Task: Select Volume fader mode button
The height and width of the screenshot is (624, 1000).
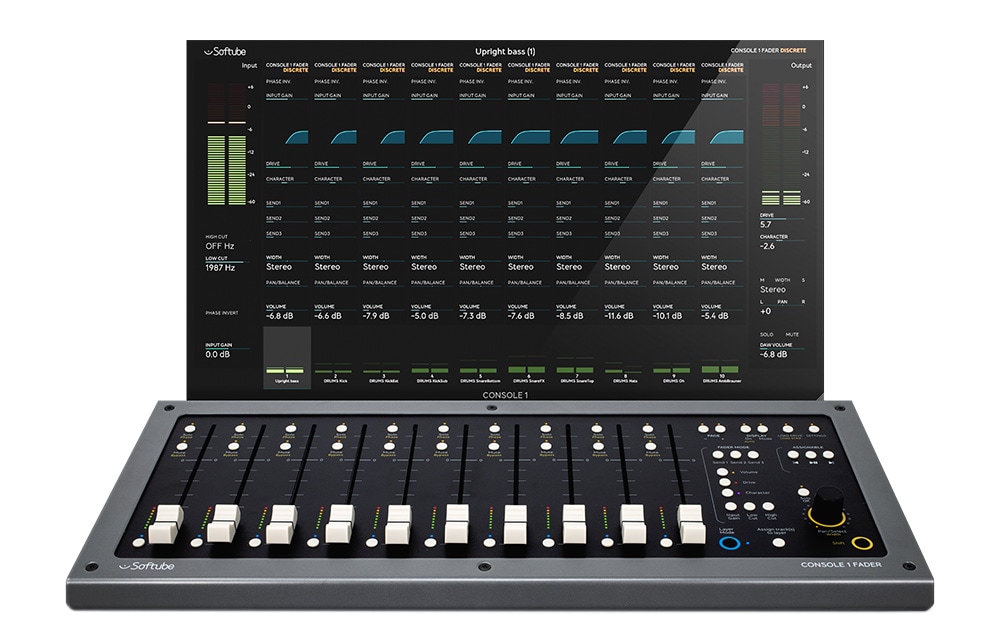Action: [723, 472]
